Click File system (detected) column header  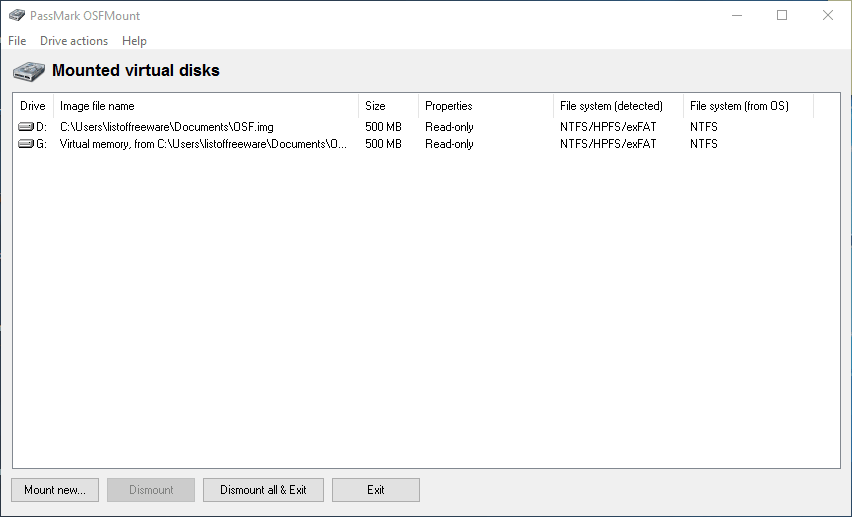[x=618, y=106]
